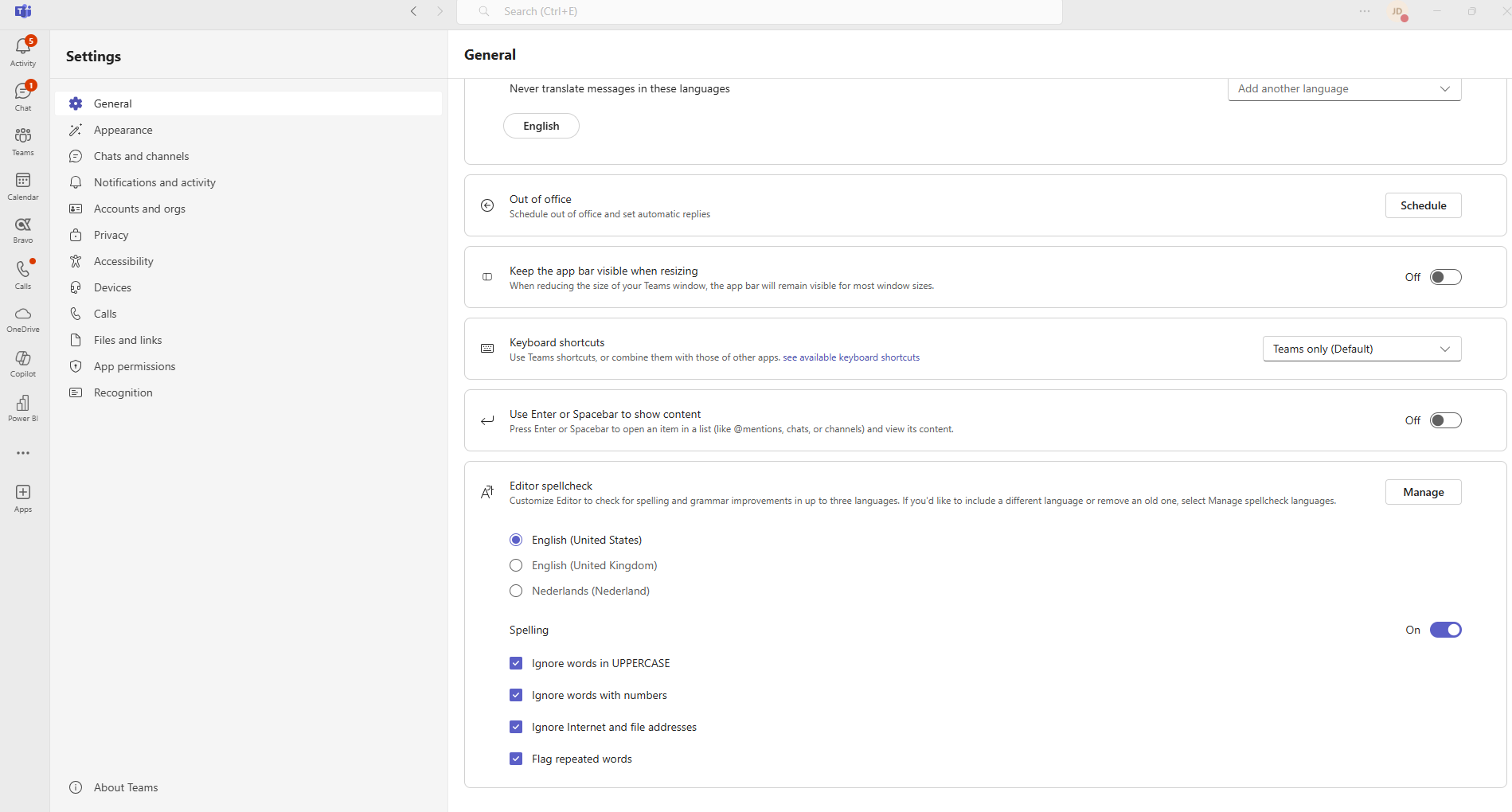Click the Out of office arrow icon
Viewport: 1512px width, 812px height.
(x=487, y=205)
